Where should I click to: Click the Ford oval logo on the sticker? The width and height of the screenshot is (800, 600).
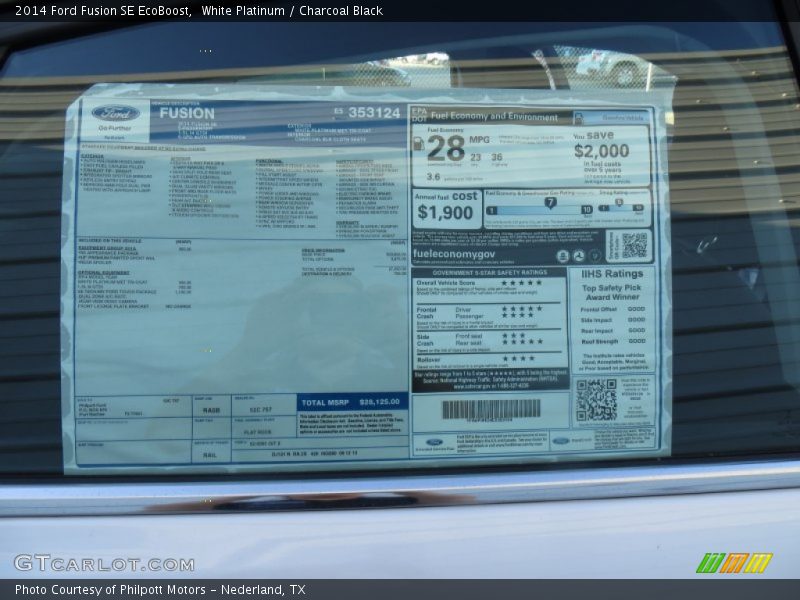[115, 113]
